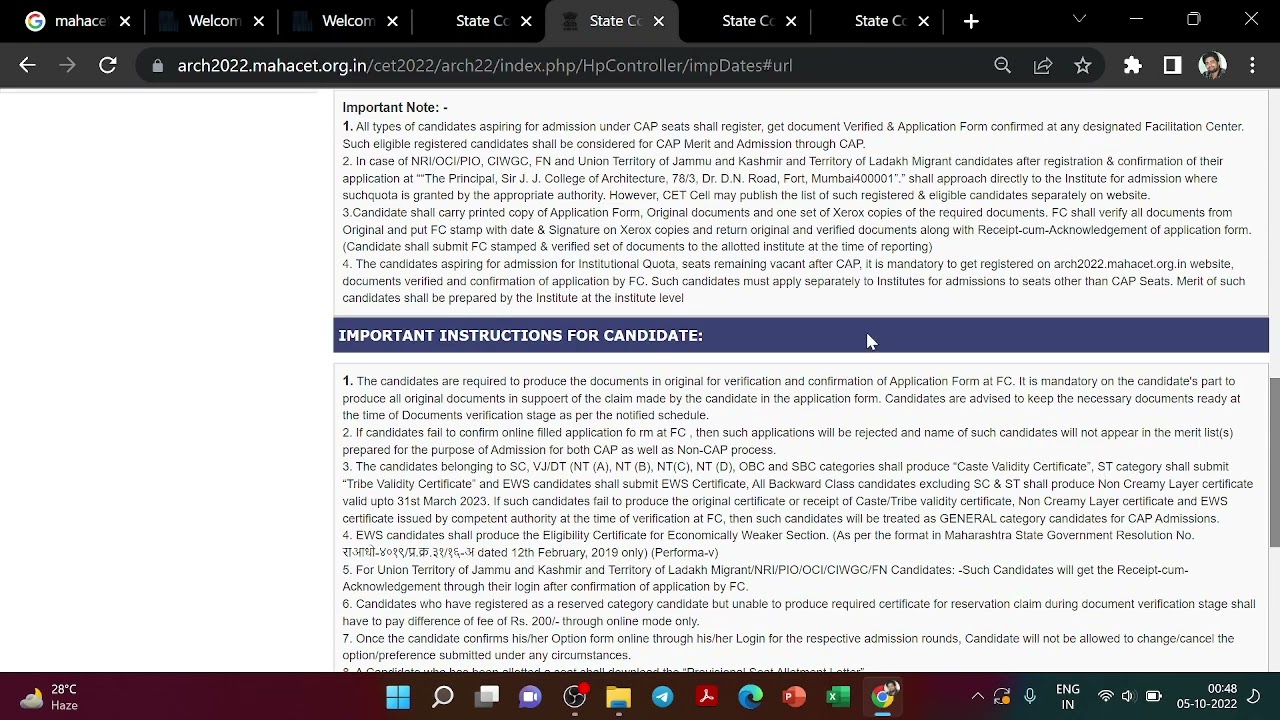1280x720 pixels.
Task: Open the weather widget showing 28°C Haze
Action: pyautogui.click(x=48, y=697)
